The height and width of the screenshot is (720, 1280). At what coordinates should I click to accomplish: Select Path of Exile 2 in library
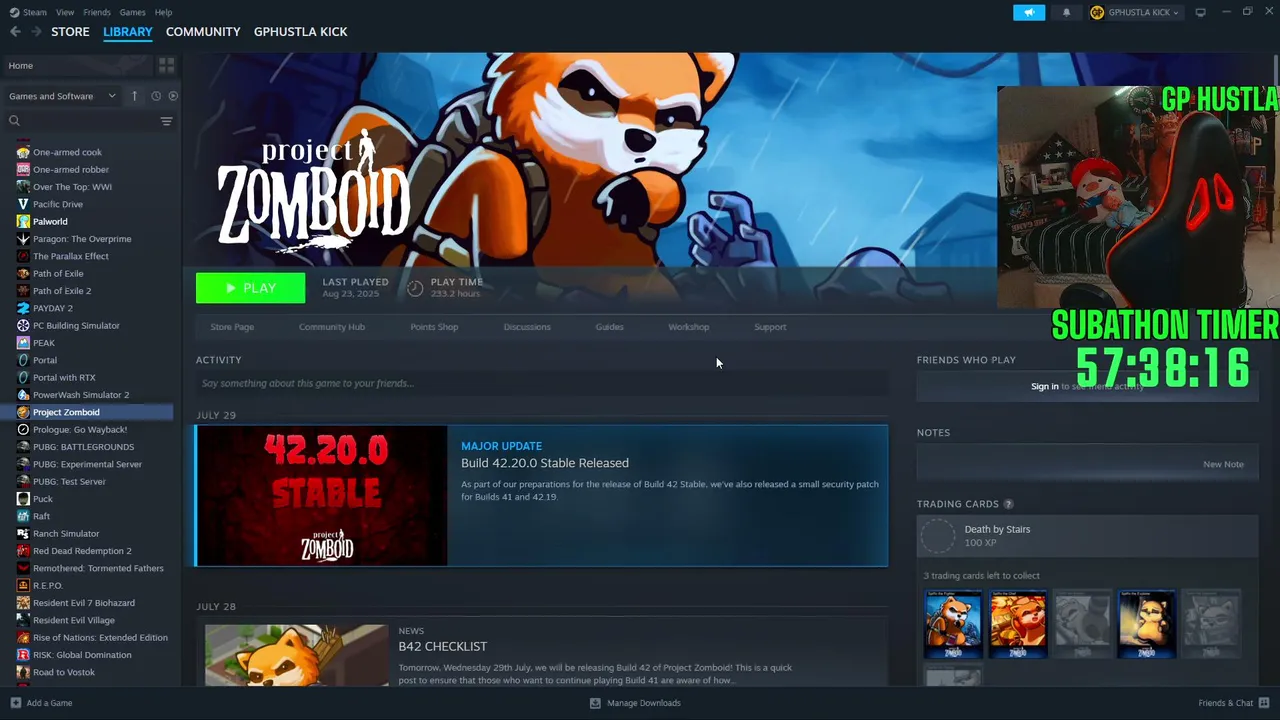click(x=62, y=291)
